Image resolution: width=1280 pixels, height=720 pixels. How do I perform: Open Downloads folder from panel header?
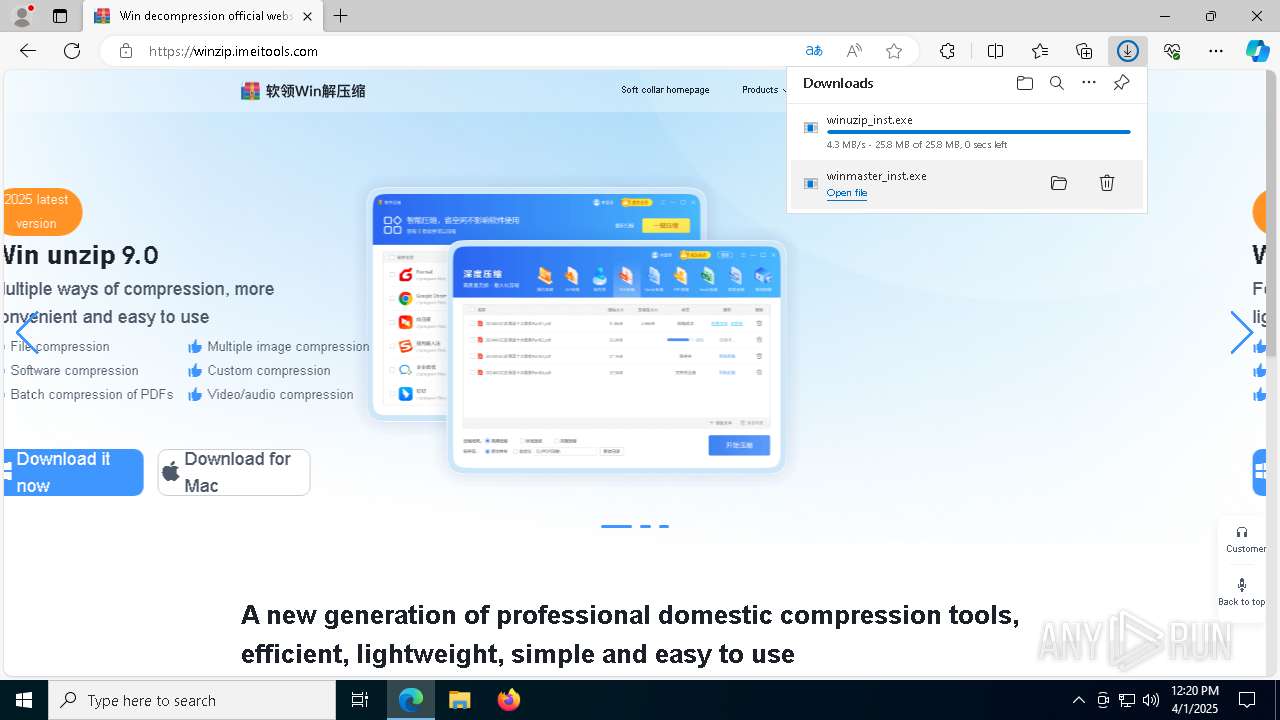pos(1024,83)
